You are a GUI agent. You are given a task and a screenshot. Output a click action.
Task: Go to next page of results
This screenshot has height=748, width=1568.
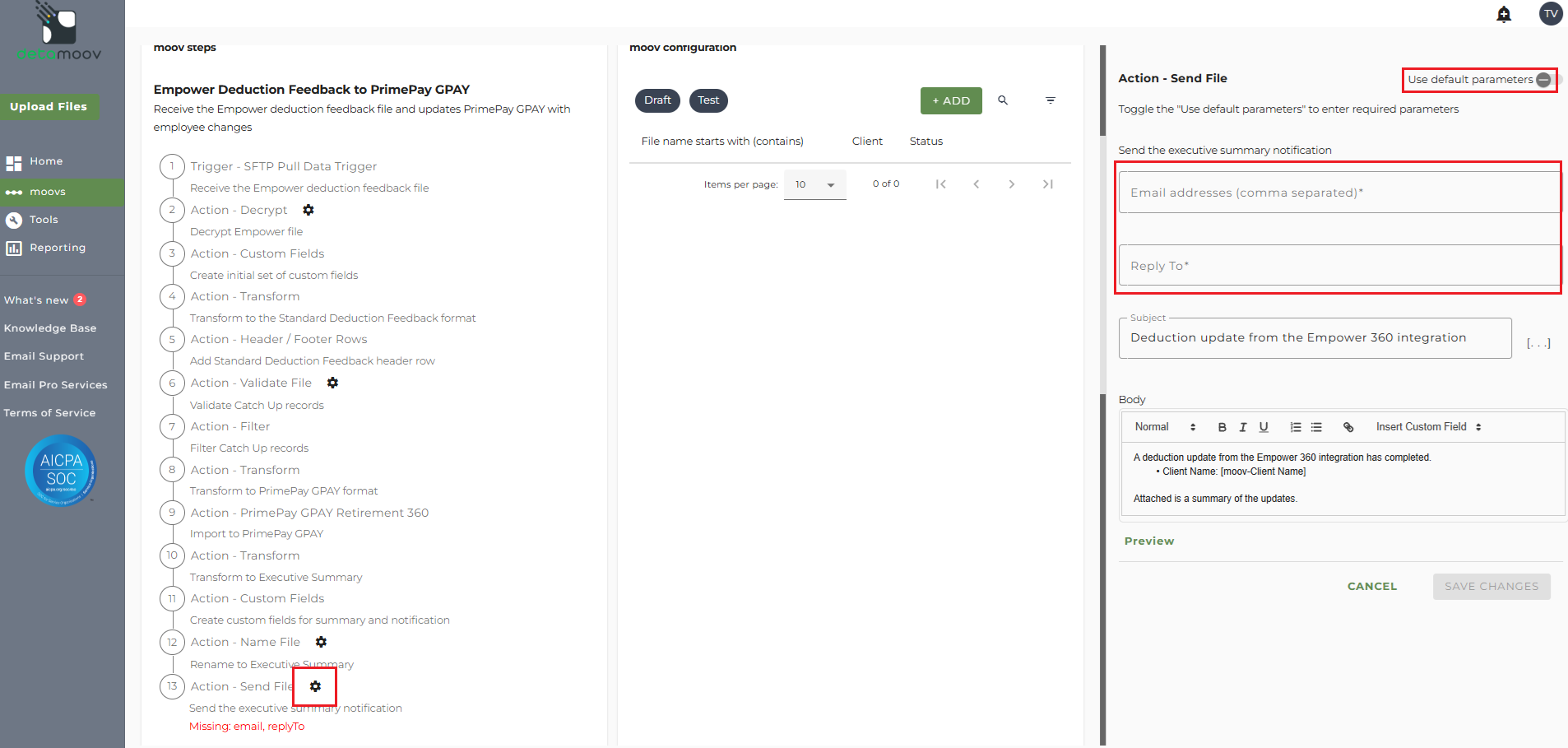[1012, 184]
